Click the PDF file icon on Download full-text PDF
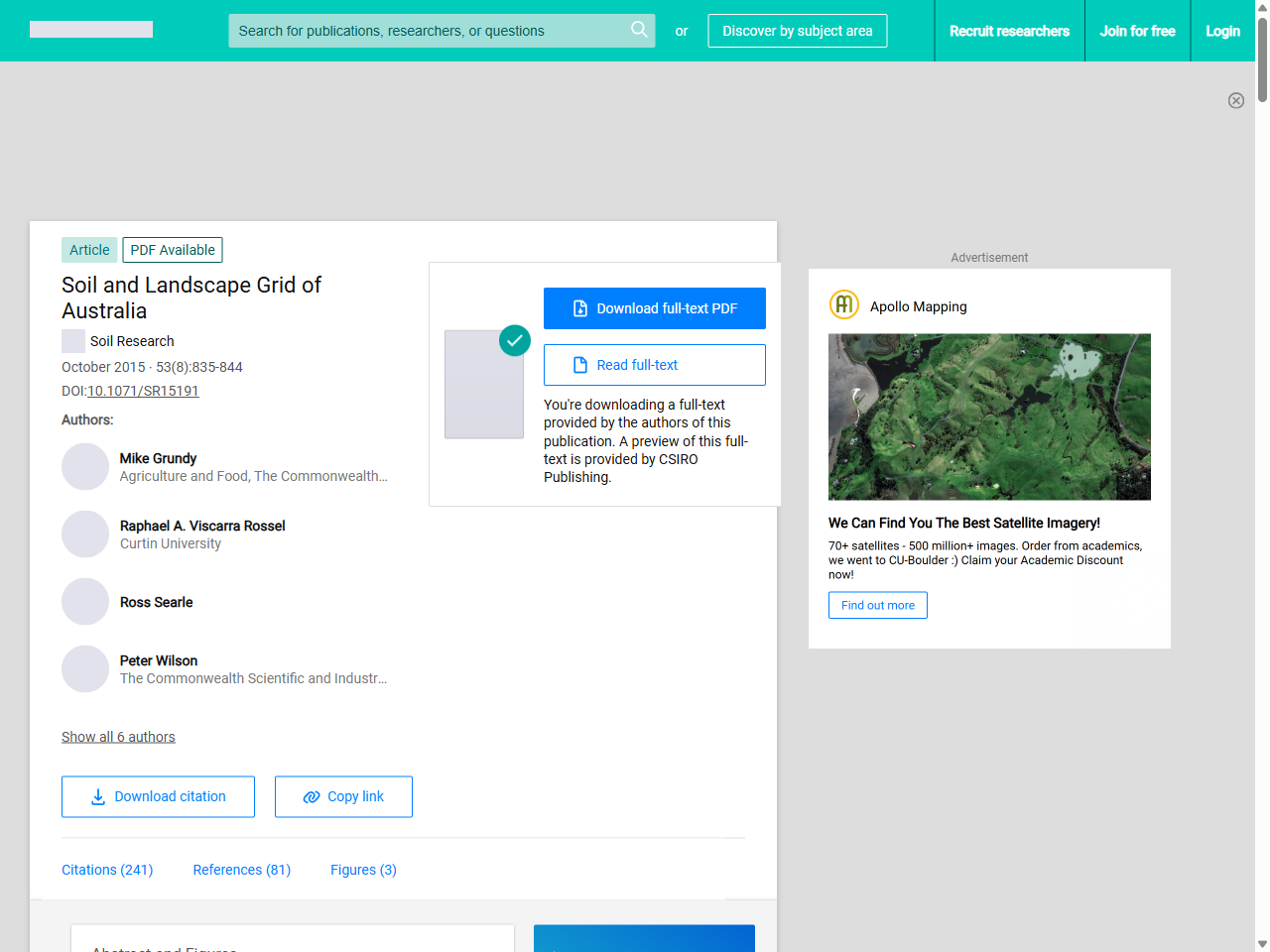The height and width of the screenshot is (952, 1270). pos(579,308)
